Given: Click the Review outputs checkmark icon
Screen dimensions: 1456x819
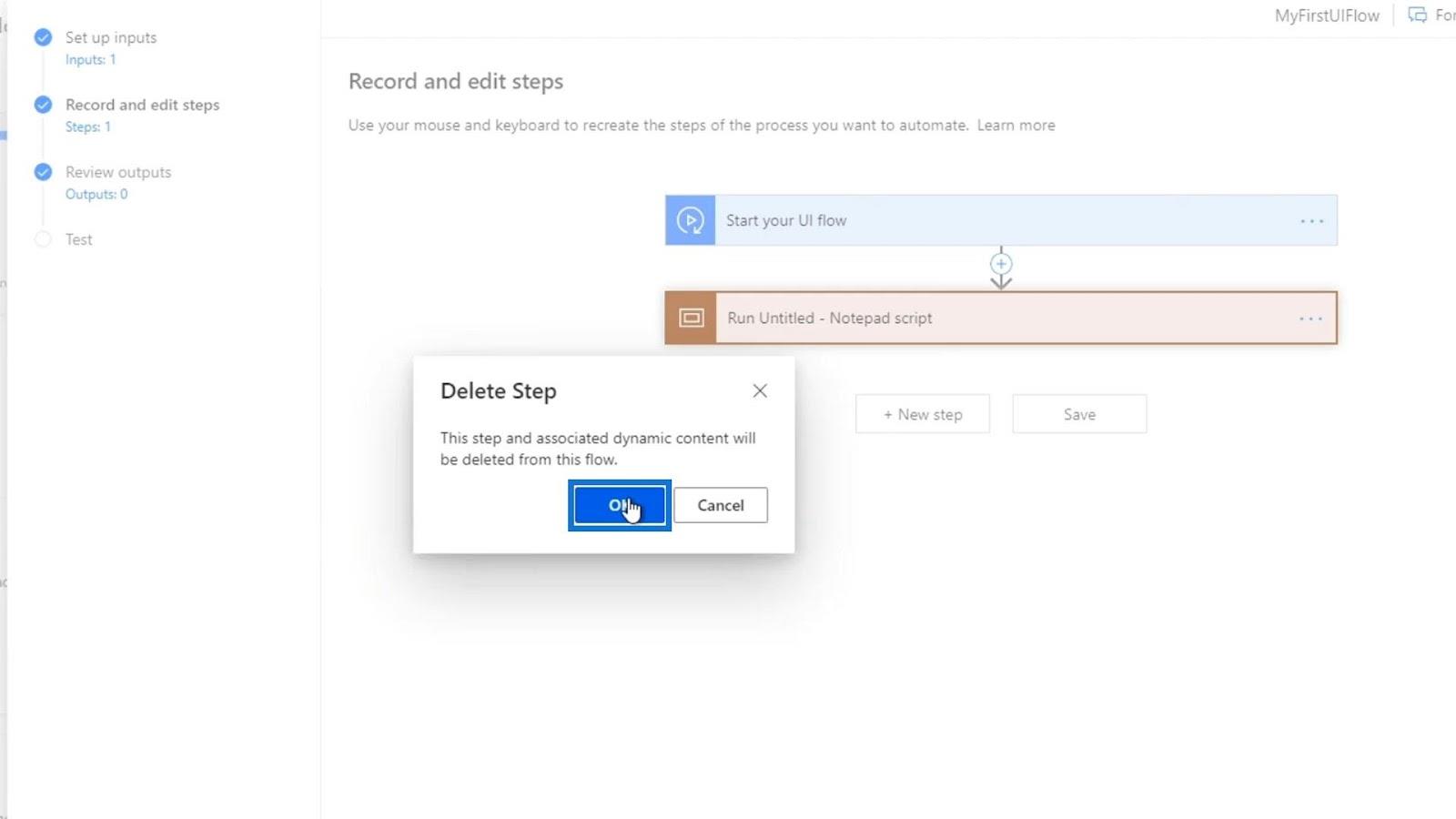Looking at the screenshot, I should pyautogui.click(x=43, y=172).
